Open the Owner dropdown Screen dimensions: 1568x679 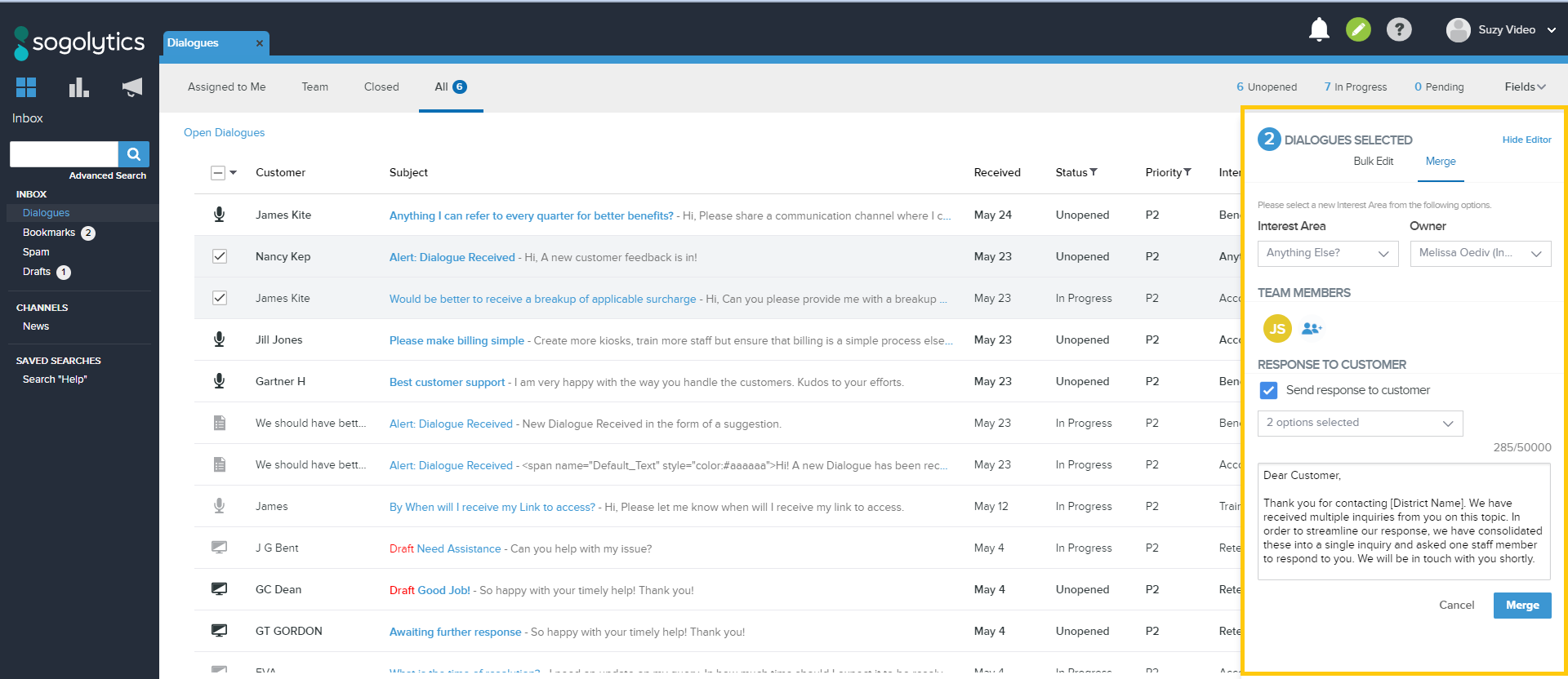[1480, 254]
